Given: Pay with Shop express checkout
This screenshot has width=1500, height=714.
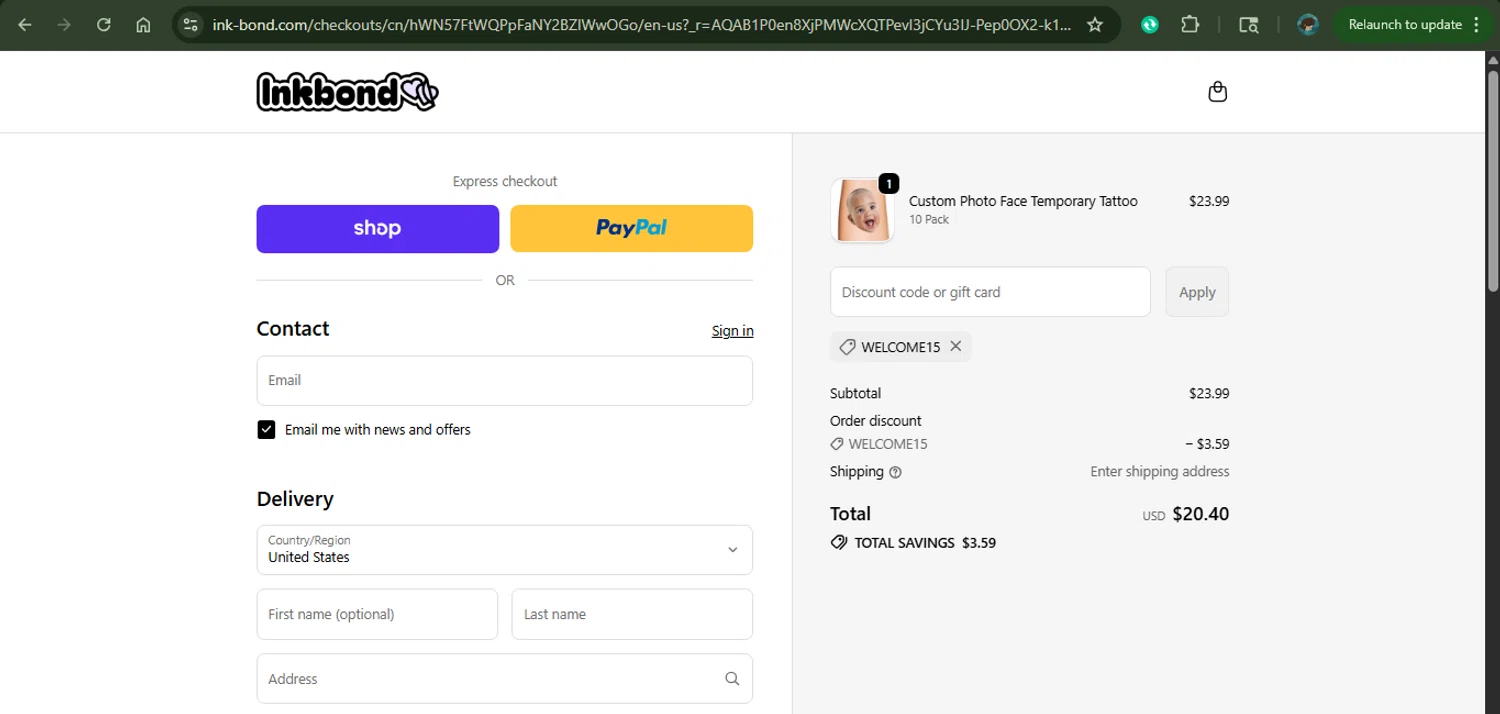Looking at the screenshot, I should click(x=378, y=229).
